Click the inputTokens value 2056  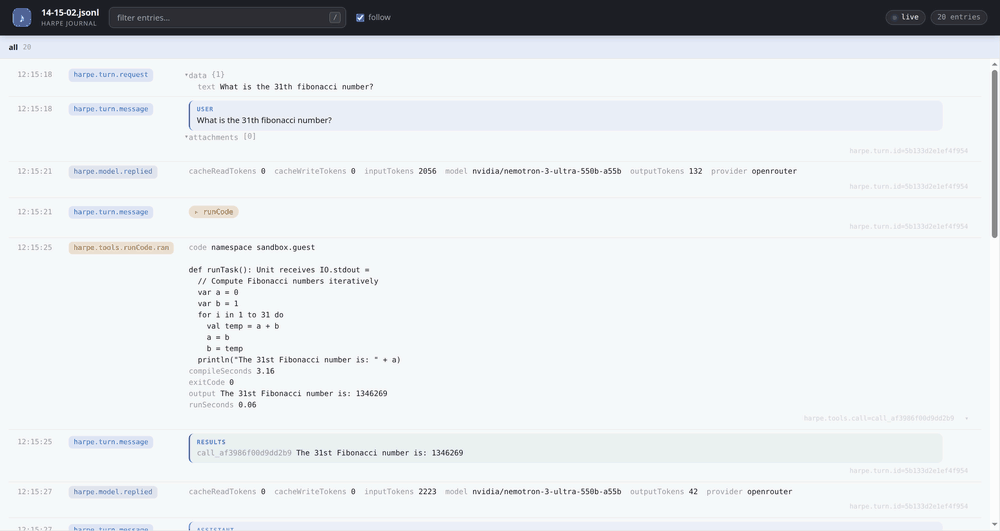[x=427, y=171]
